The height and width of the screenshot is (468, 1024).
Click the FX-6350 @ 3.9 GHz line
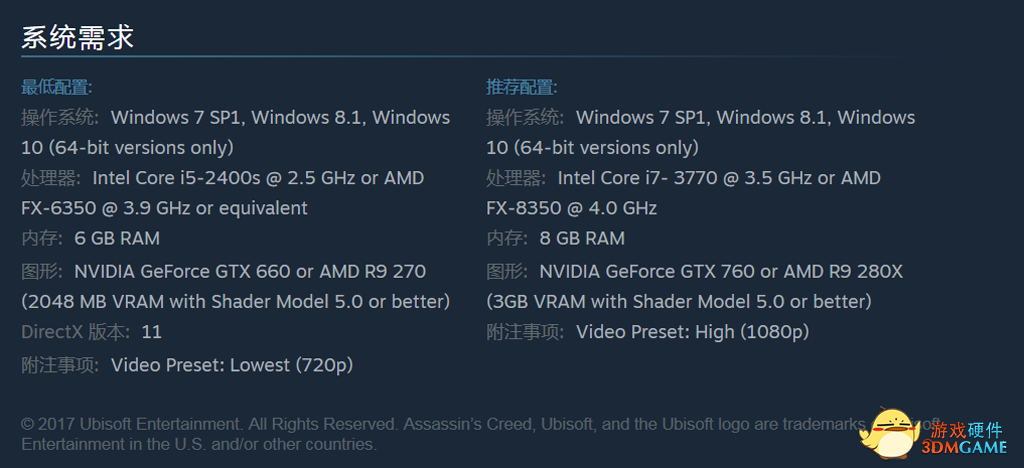tap(165, 208)
